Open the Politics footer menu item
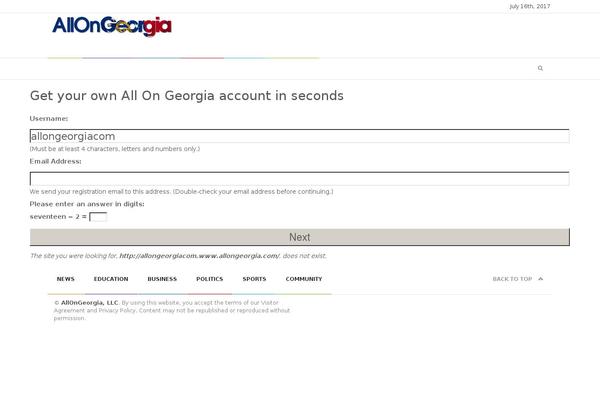This screenshot has height=400, width=600. tap(209, 279)
